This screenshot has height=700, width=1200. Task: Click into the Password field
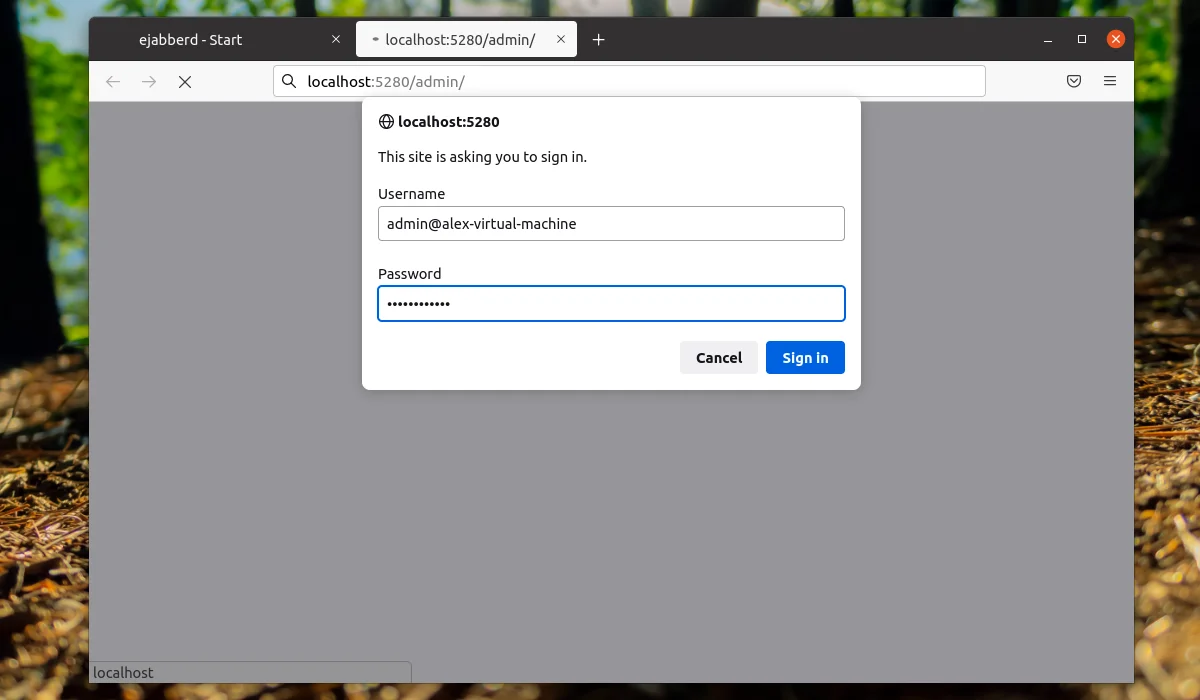[x=611, y=304]
